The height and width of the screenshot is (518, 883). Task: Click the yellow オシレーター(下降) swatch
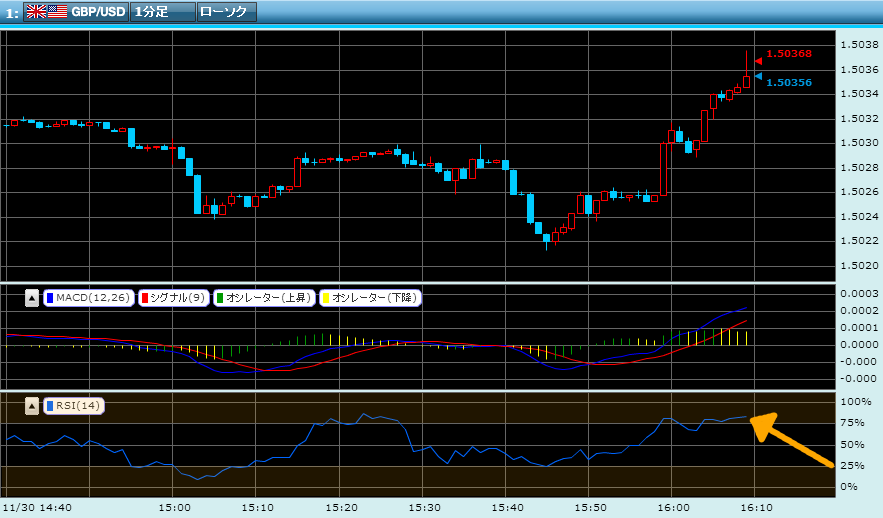pos(325,298)
